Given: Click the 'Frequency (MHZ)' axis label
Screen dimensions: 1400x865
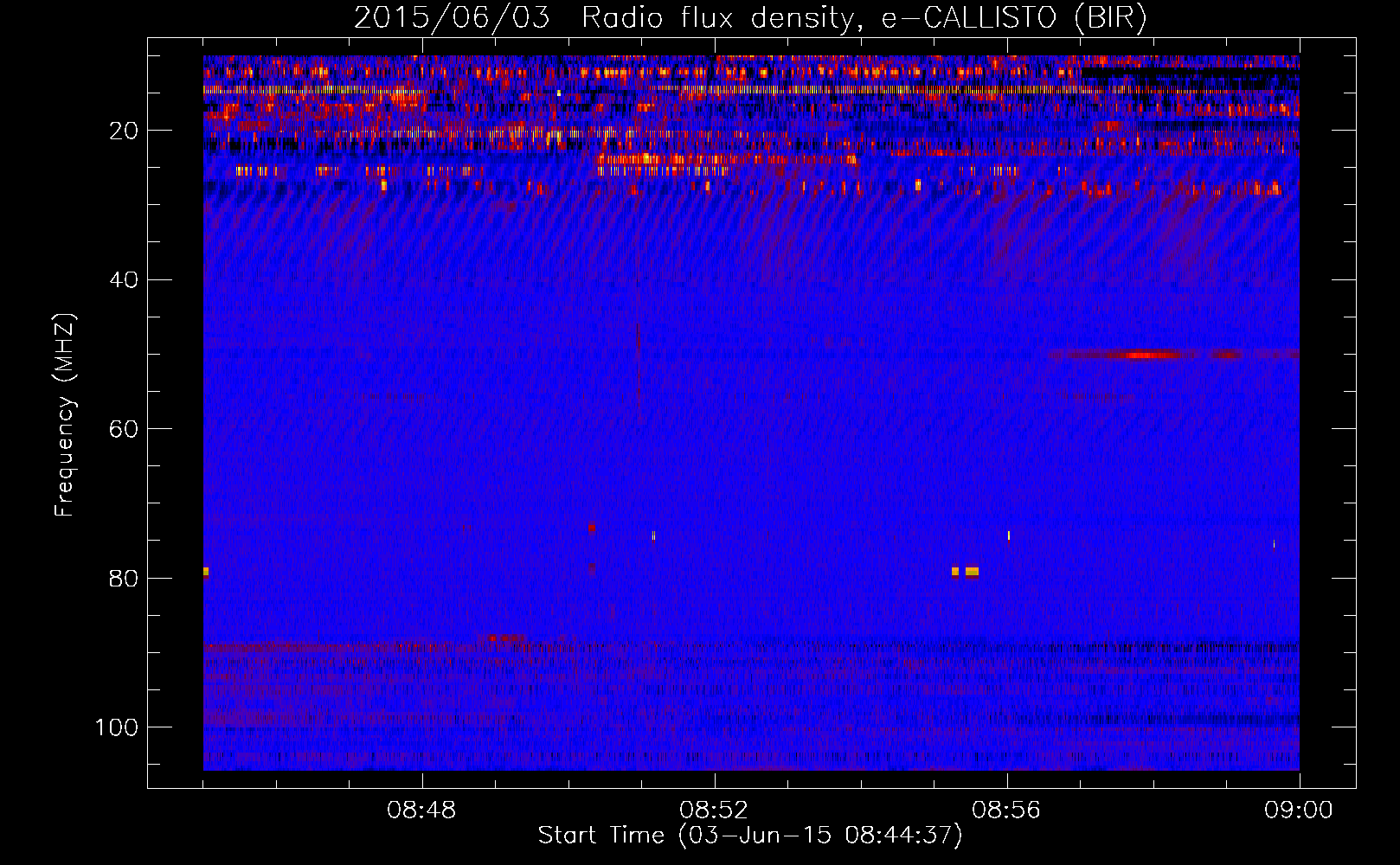Looking at the screenshot, I should click(x=65, y=415).
